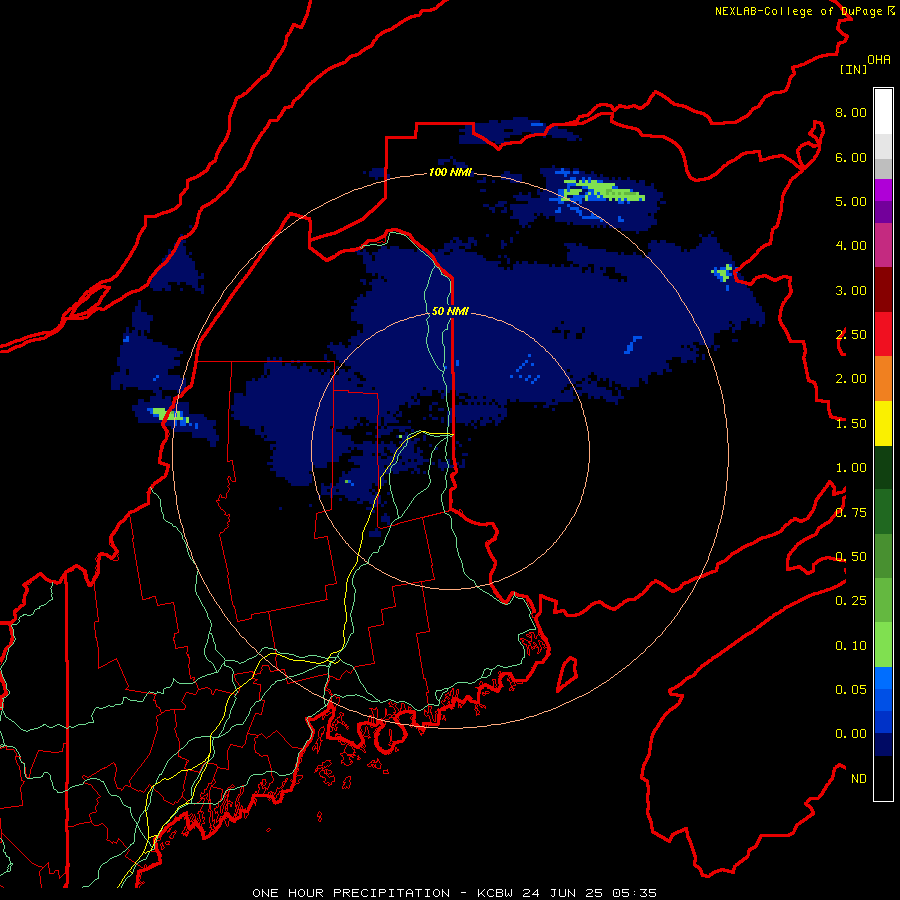Click the bright red 2.50 inch color swatch
Screen dimensions: 900x900
coord(883,334)
